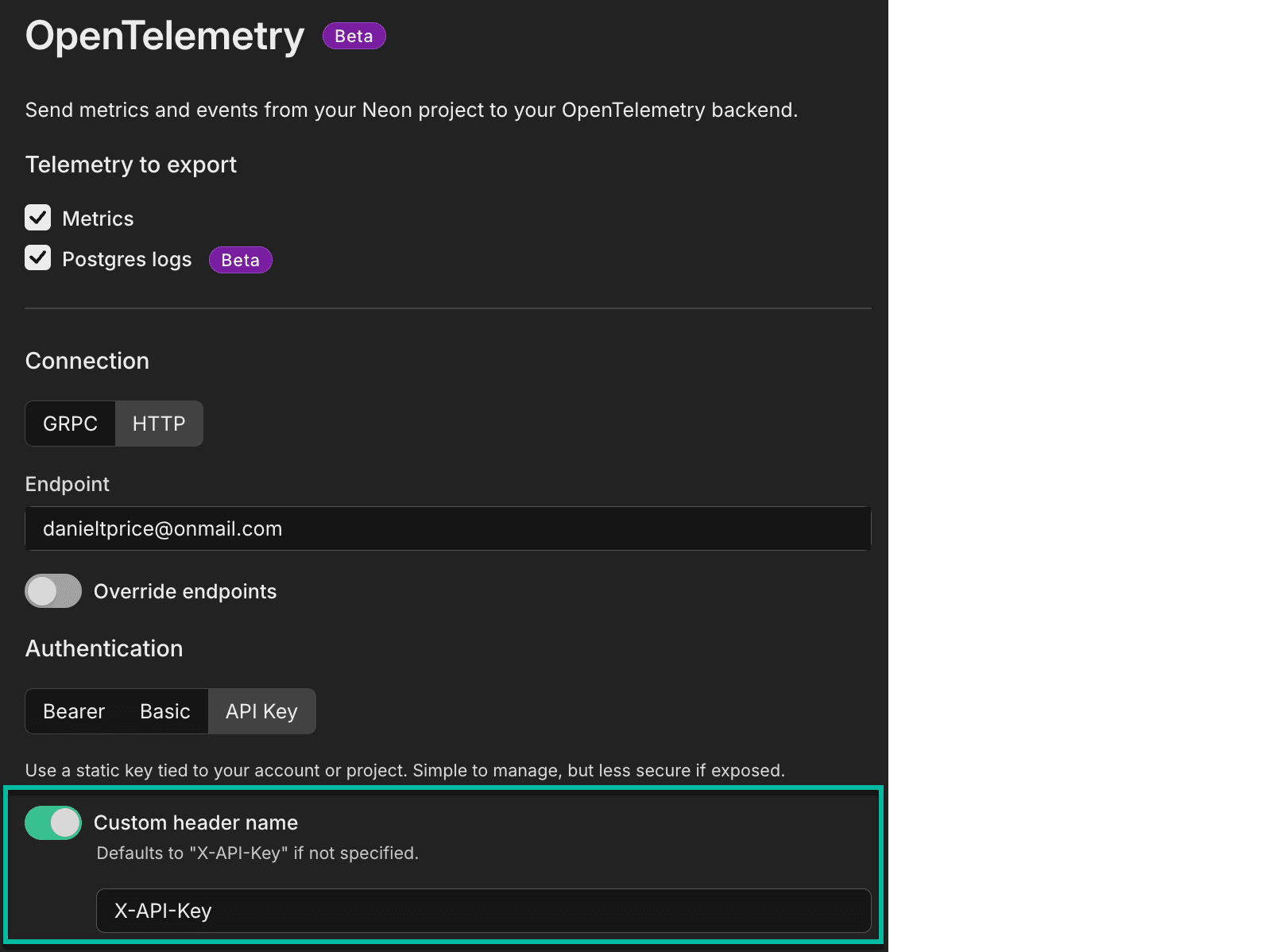The image size is (1265, 952).
Task: Choose Bearer authentication method
Action: coord(73,711)
